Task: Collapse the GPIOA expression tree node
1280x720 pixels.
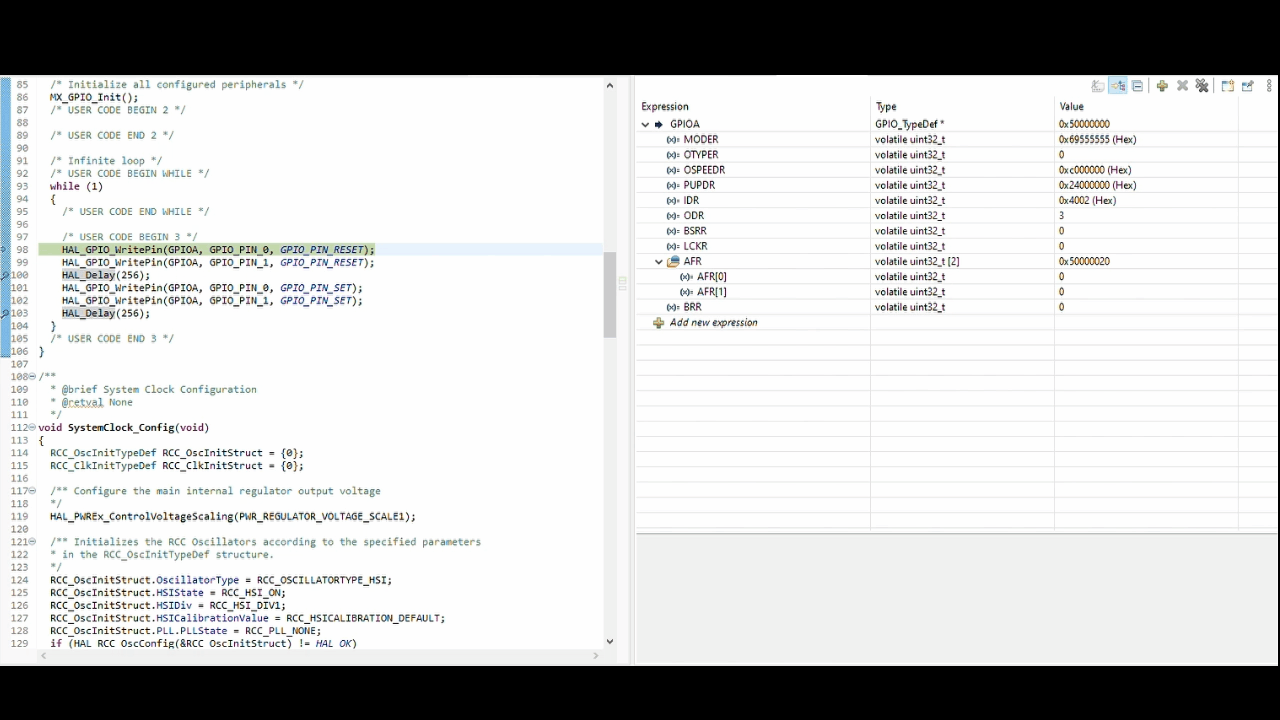Action: coord(645,125)
